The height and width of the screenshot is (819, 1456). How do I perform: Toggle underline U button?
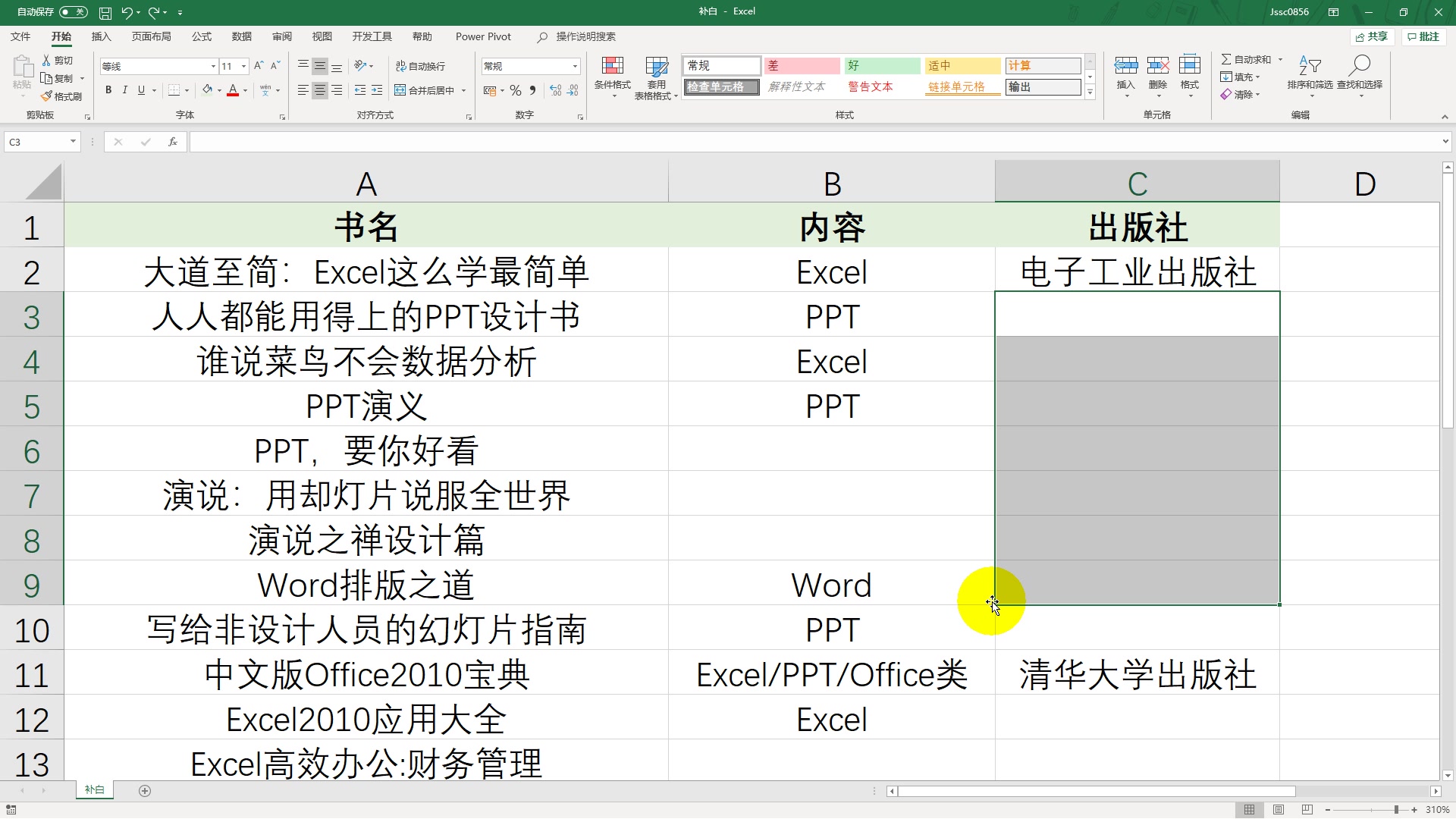point(141,90)
